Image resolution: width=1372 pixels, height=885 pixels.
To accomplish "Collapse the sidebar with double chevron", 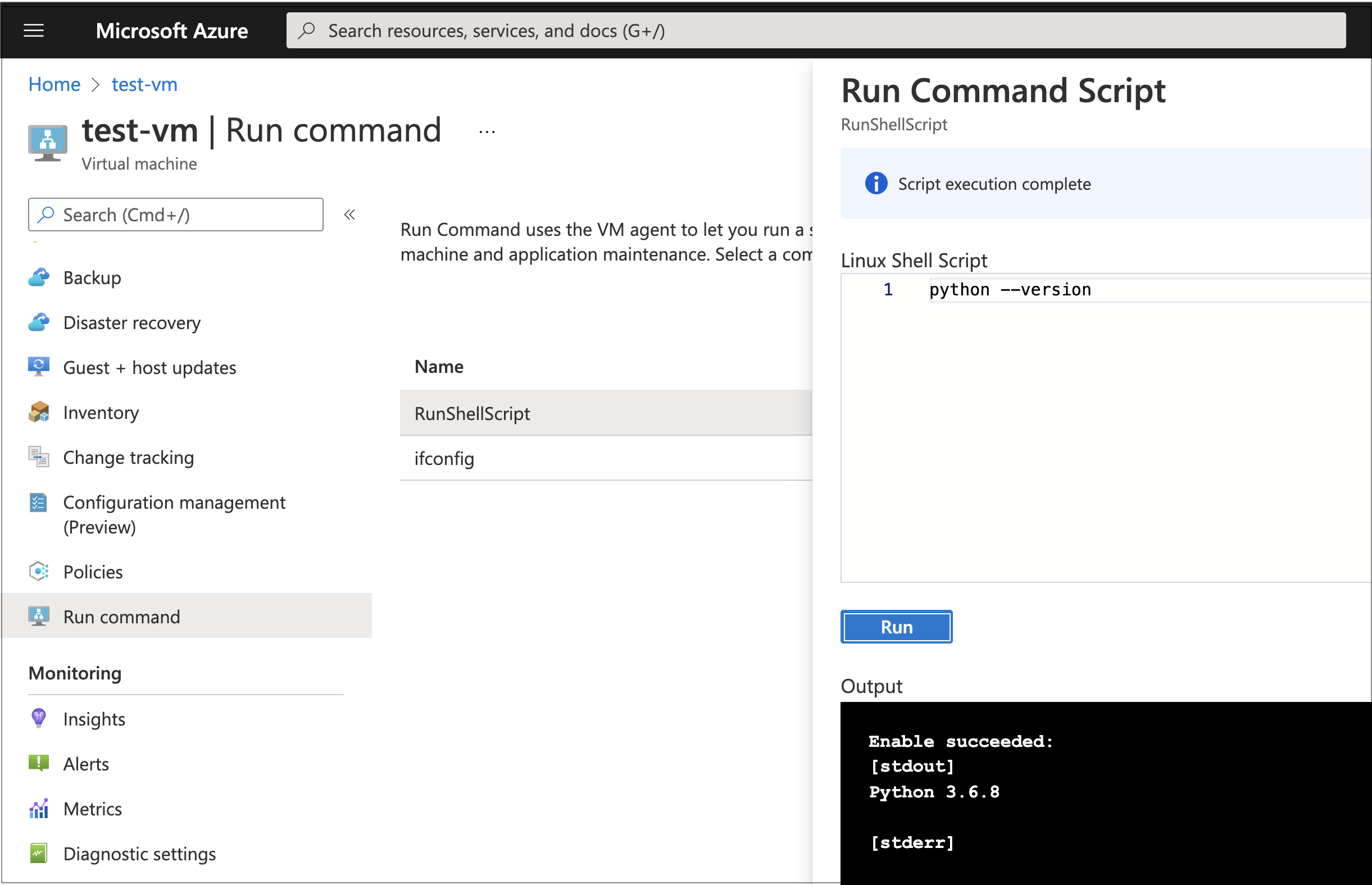I will [349, 215].
